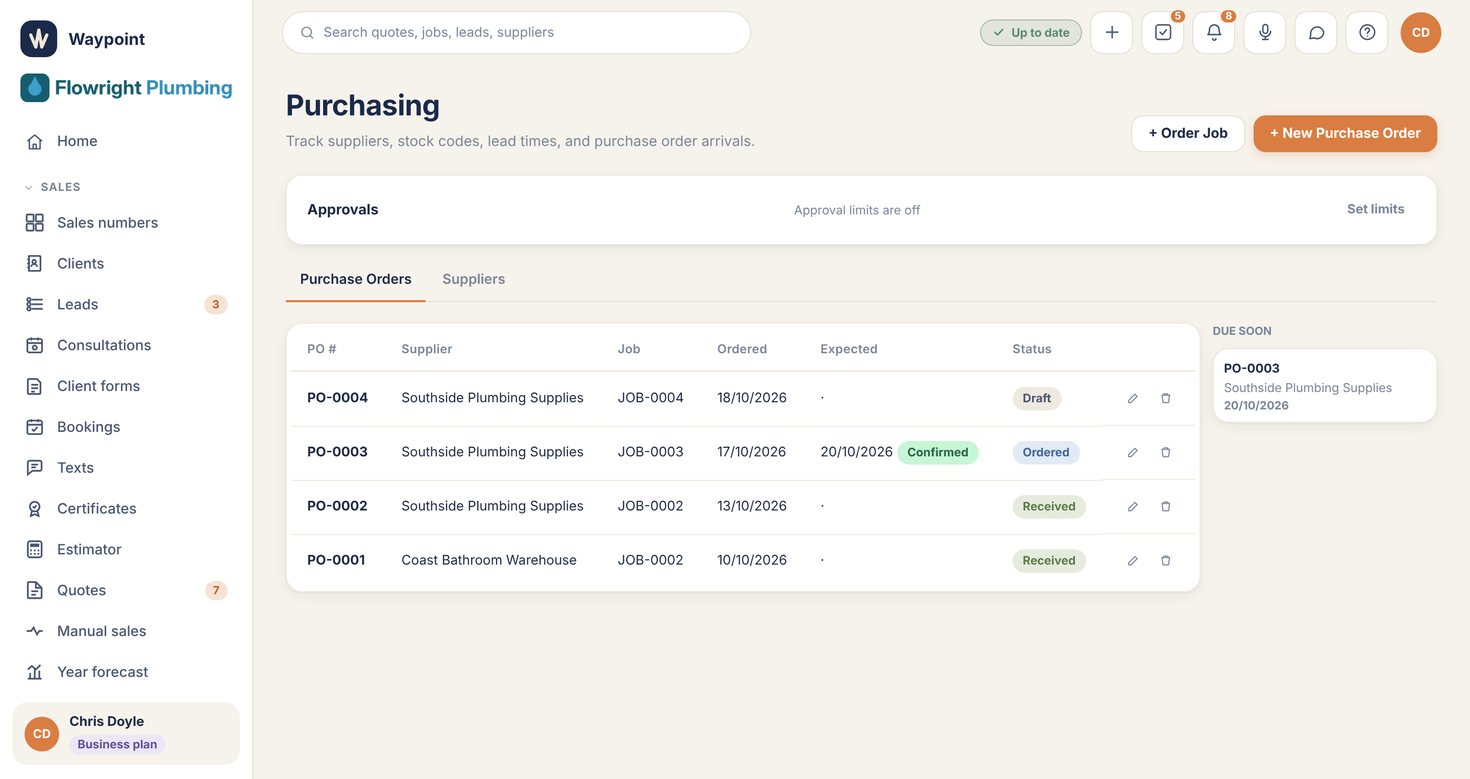Edit PO-0004 with pencil icon

pos(1133,398)
